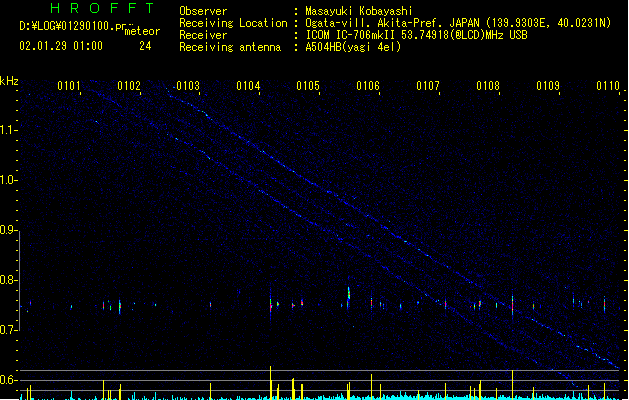Viewport: 629px width, 400px height.
Task: Click the 0108 time marker
Action: pyautogui.click(x=488, y=86)
